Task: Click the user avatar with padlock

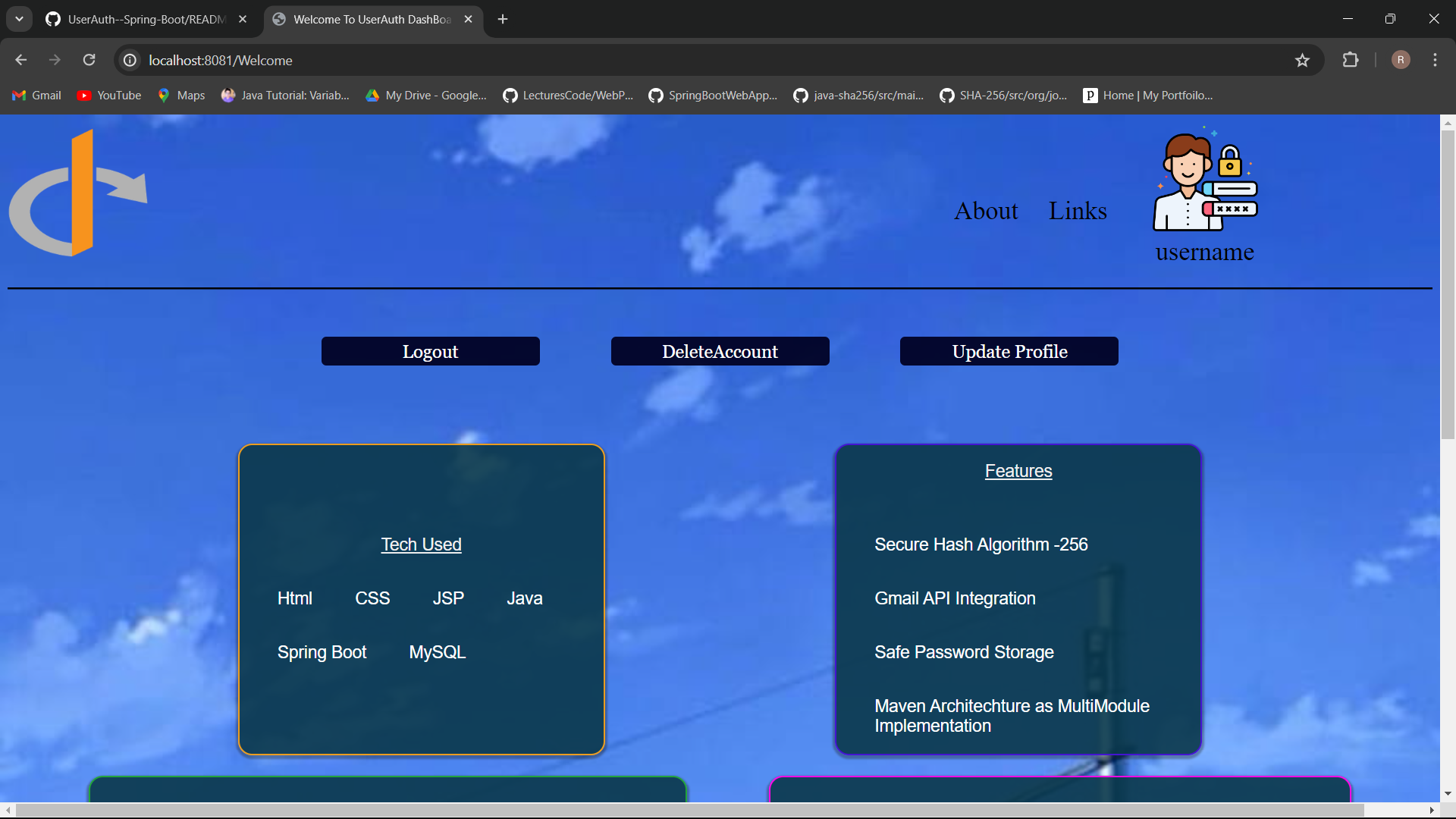Action: tap(1204, 182)
